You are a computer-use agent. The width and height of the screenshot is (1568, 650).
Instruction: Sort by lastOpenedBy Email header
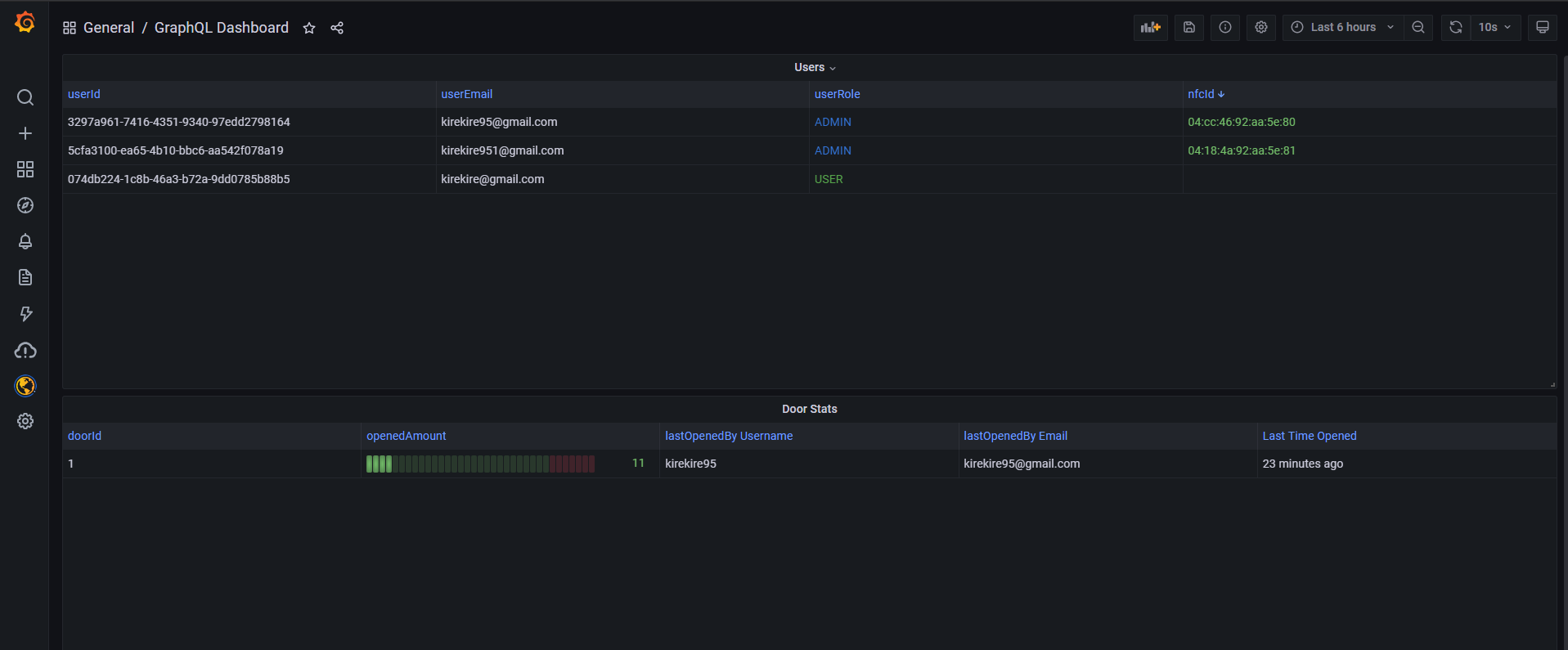click(x=1016, y=436)
